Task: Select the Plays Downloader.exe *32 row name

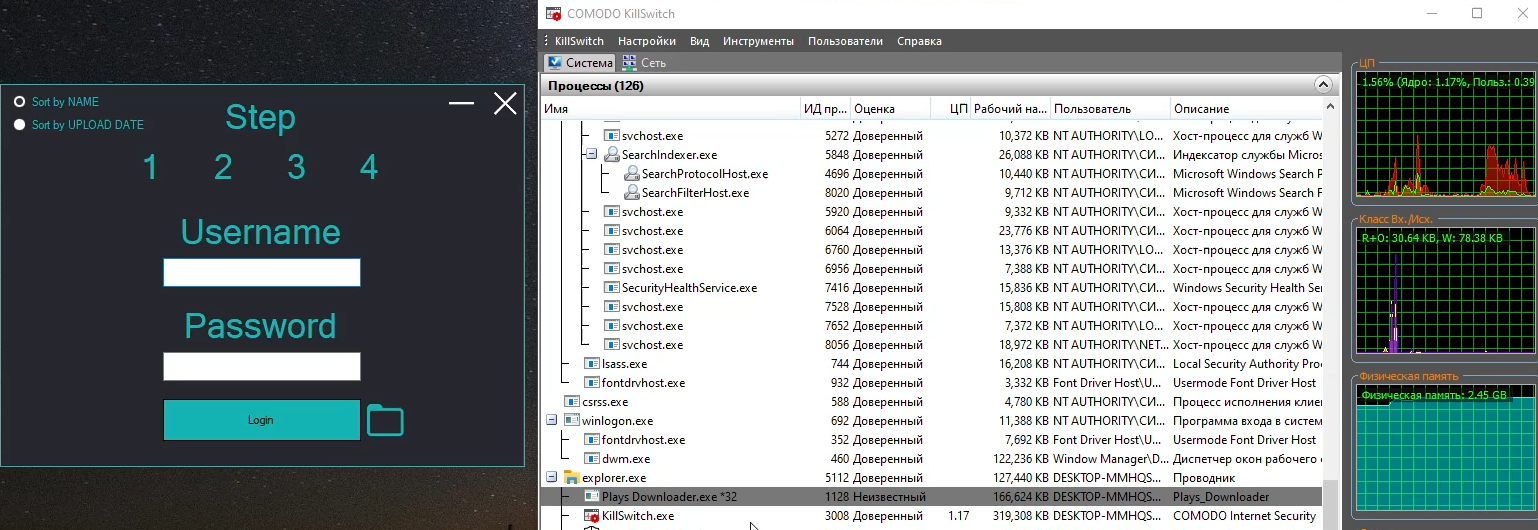Action: tap(669, 497)
